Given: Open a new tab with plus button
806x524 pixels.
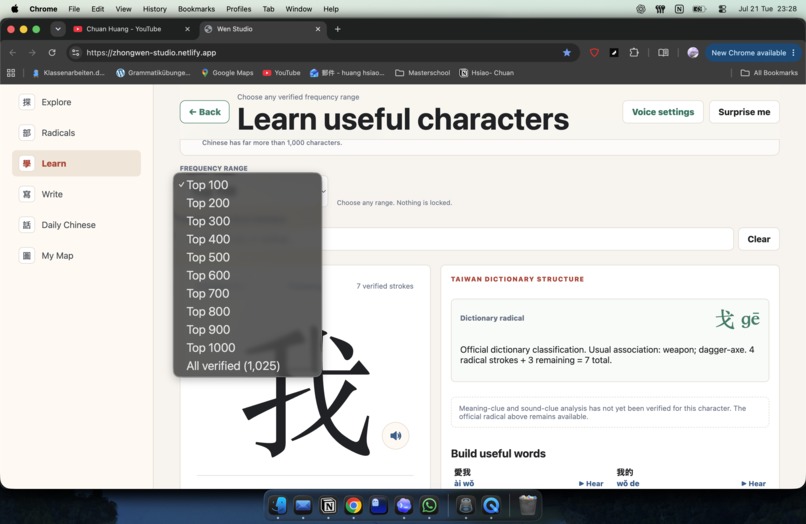Looking at the screenshot, I should click(337, 29).
